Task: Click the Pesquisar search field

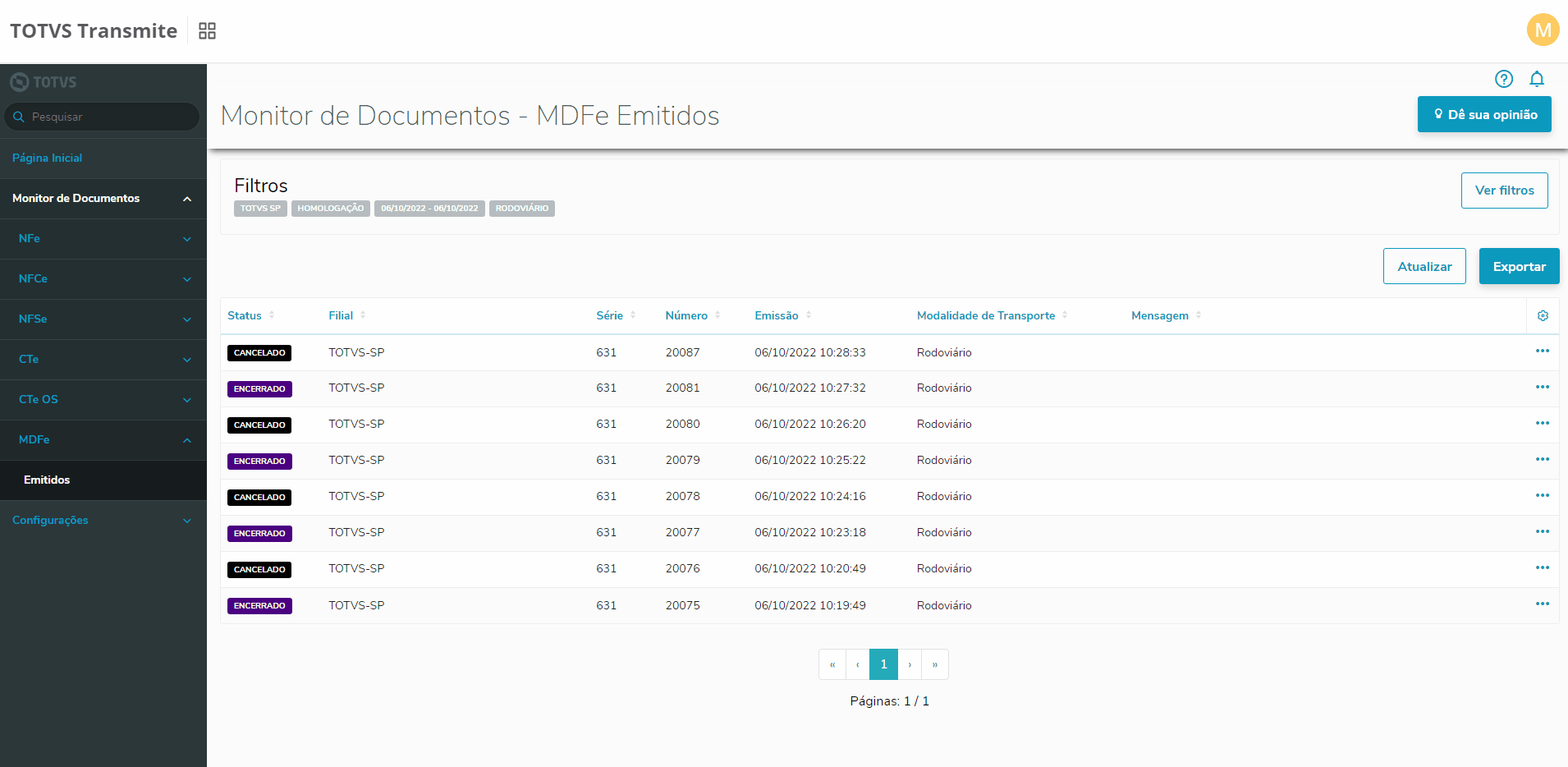Action: pos(103,117)
